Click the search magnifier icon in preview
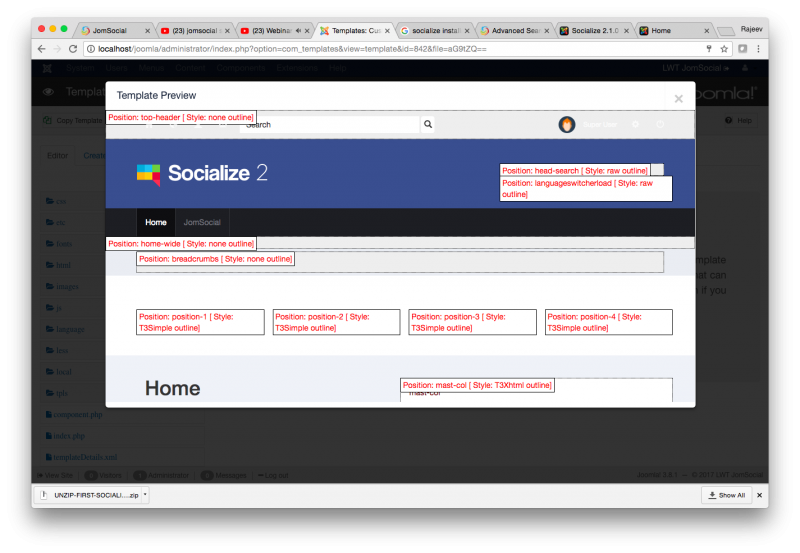Viewport: 800px width, 553px height. point(428,124)
